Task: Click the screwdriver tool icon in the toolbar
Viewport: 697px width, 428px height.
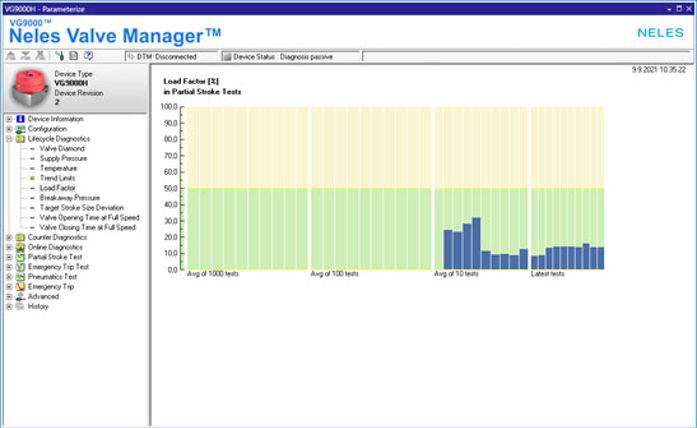Action: [x=60, y=56]
